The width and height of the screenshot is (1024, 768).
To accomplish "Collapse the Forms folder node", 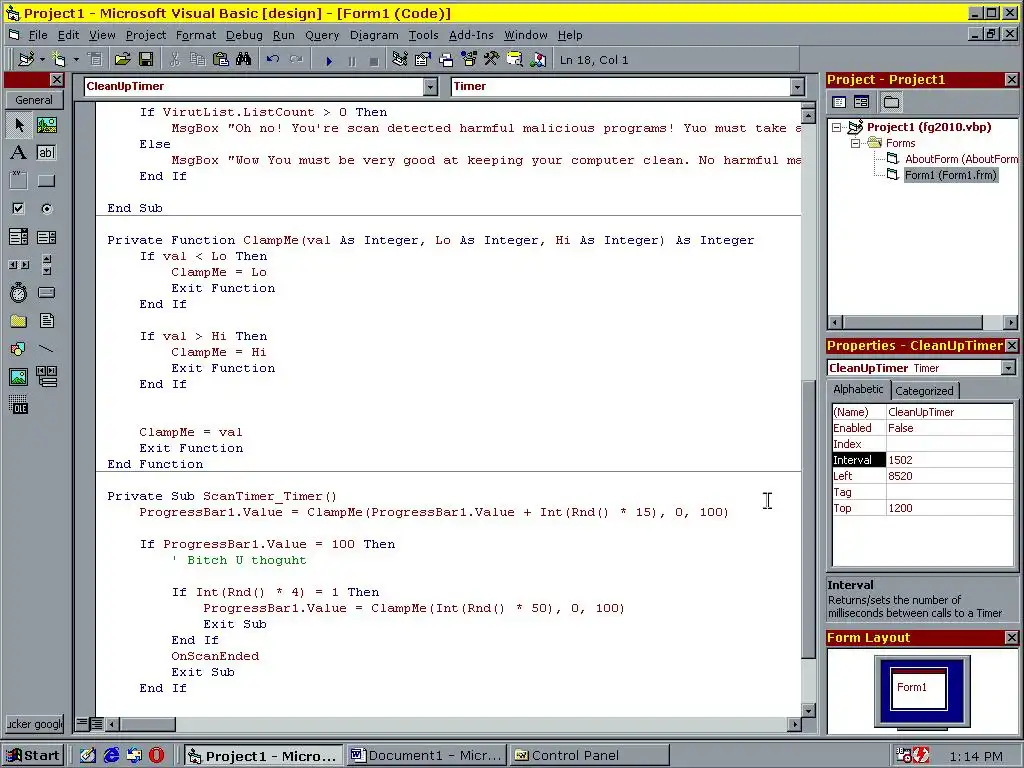I will pos(855,143).
